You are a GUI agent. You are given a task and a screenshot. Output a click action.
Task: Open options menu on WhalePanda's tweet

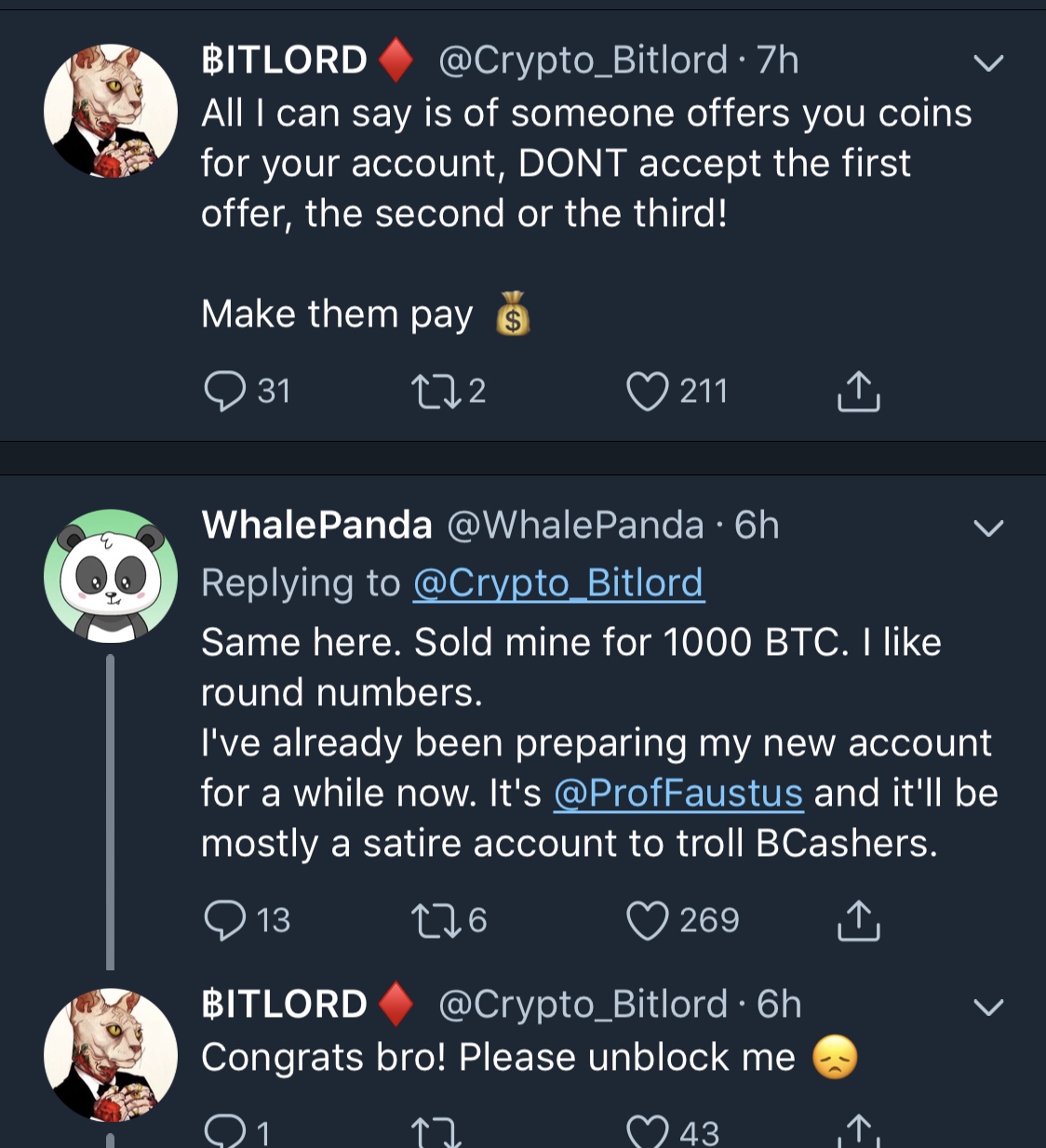tap(989, 527)
